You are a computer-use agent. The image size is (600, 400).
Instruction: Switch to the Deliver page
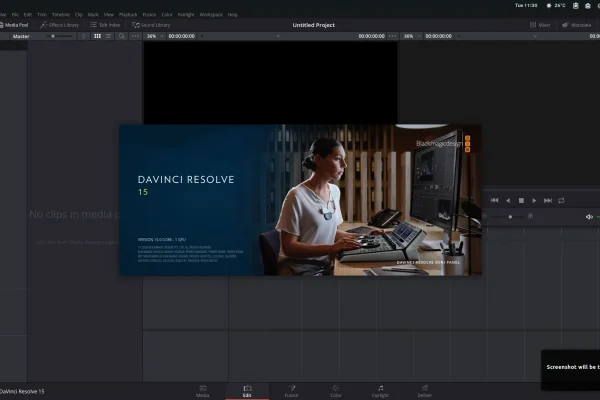point(424,391)
